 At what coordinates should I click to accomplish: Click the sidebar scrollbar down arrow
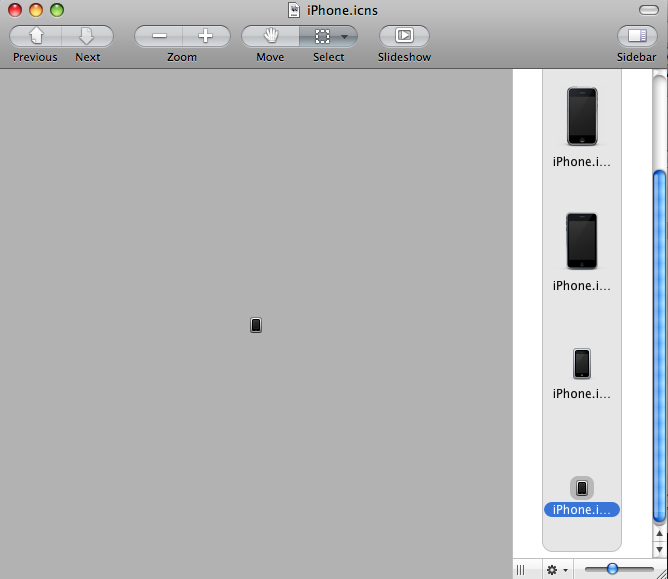(659, 550)
